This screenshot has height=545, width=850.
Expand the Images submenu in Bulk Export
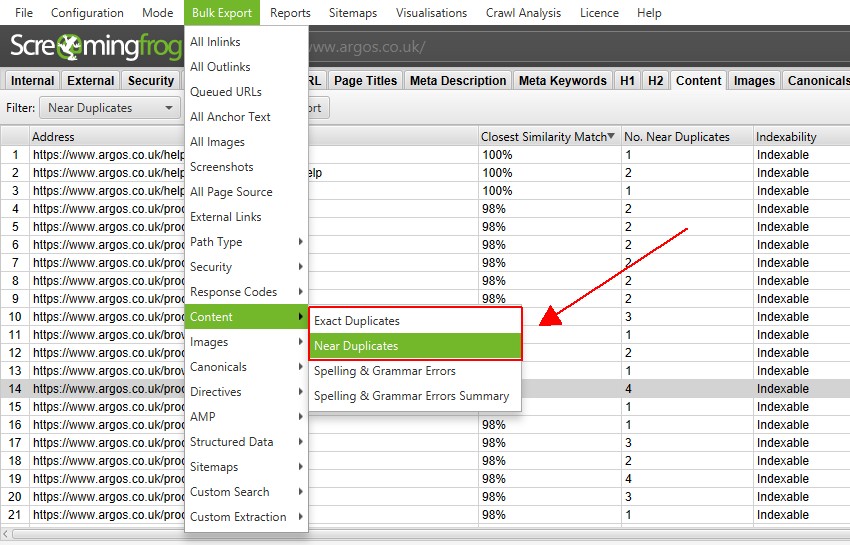click(246, 342)
